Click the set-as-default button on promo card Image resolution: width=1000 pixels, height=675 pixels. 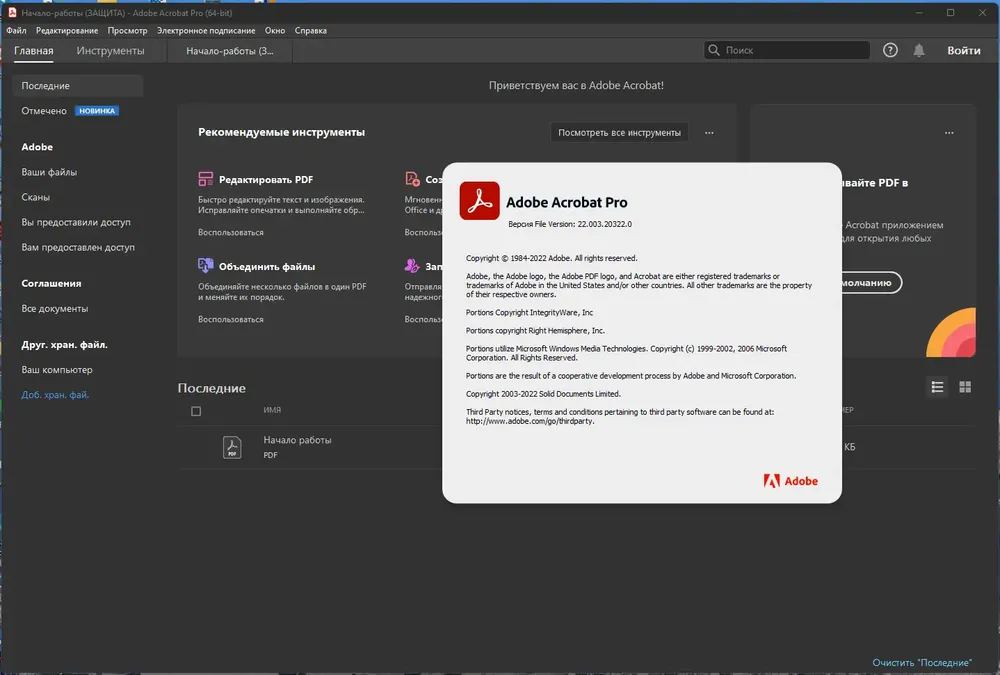[x=871, y=283]
